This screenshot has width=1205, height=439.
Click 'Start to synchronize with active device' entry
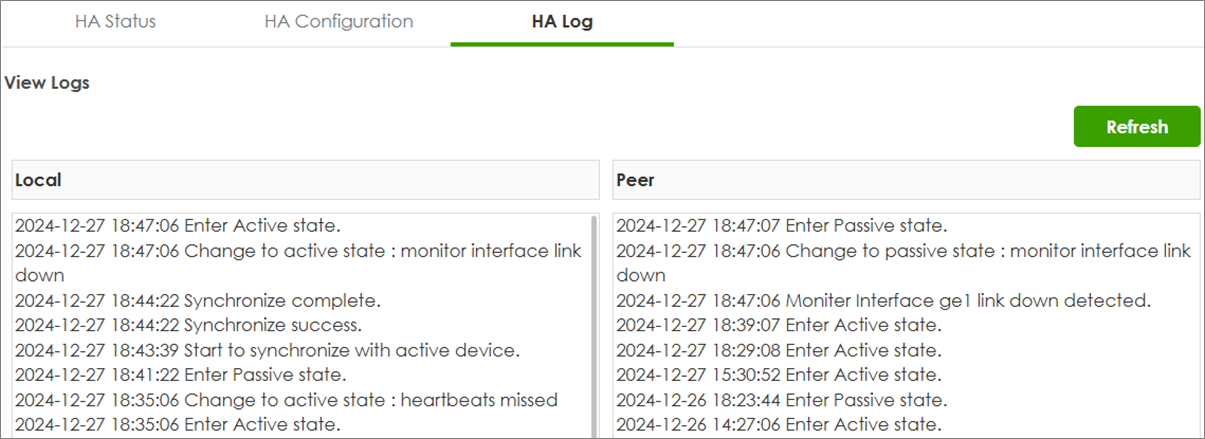[x=268, y=350]
